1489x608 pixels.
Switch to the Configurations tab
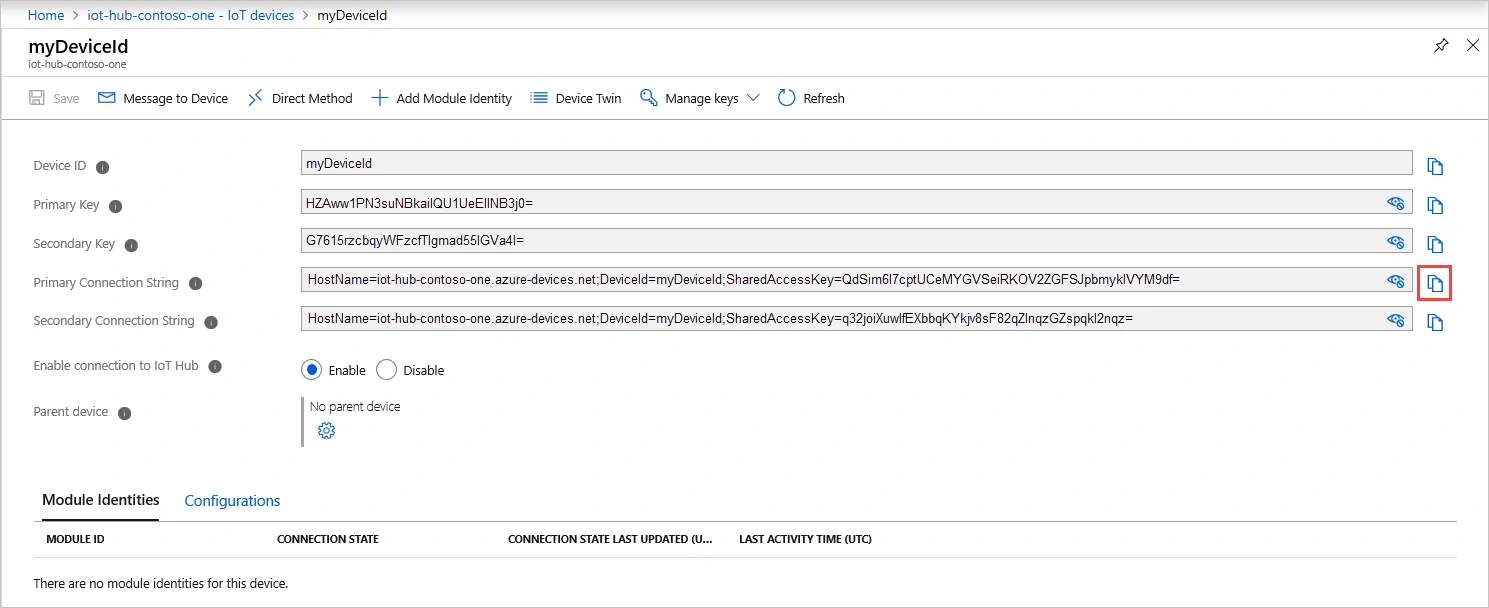coord(232,501)
